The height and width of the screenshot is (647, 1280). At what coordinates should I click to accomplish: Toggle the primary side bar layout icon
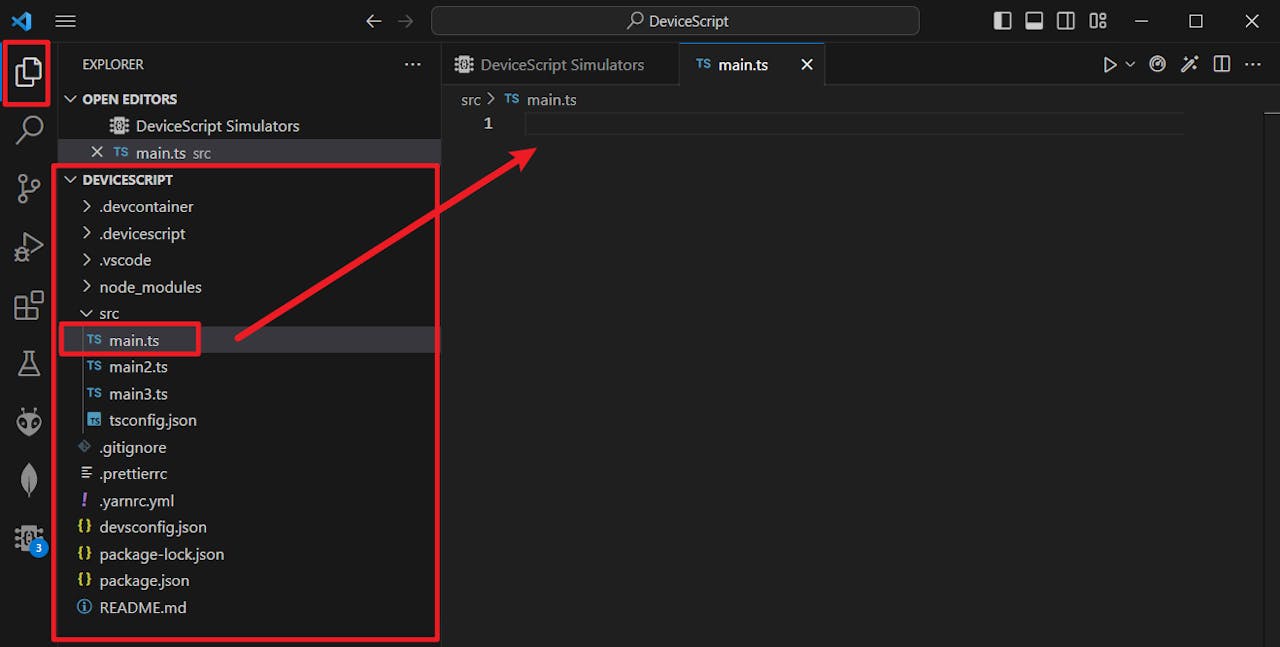pyautogui.click(x=1003, y=21)
